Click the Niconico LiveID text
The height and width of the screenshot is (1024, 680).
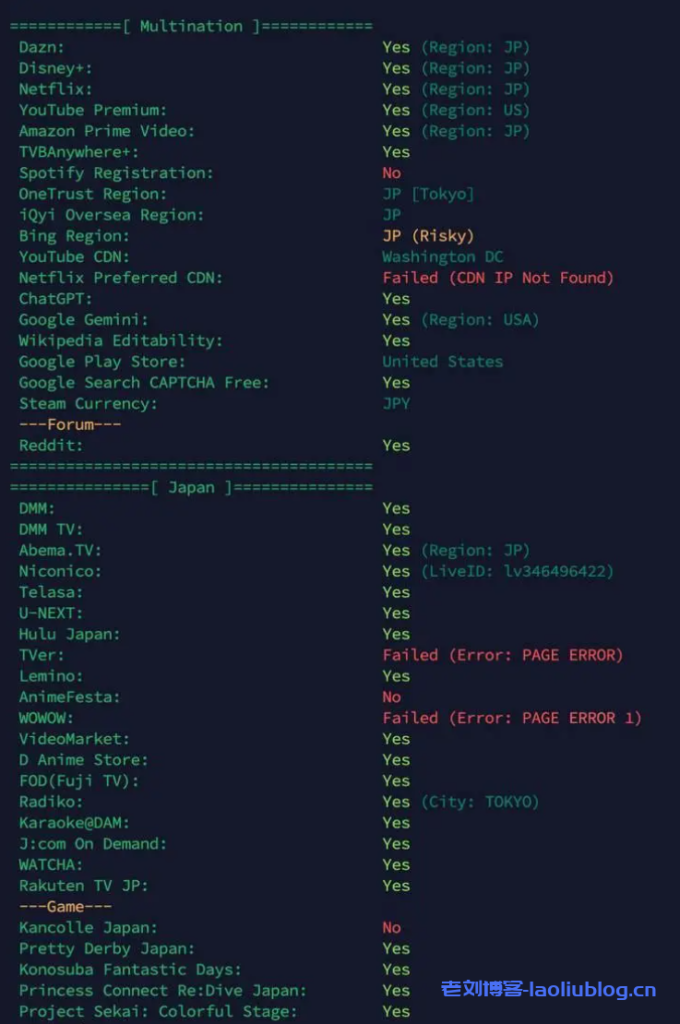pyautogui.click(x=517, y=571)
